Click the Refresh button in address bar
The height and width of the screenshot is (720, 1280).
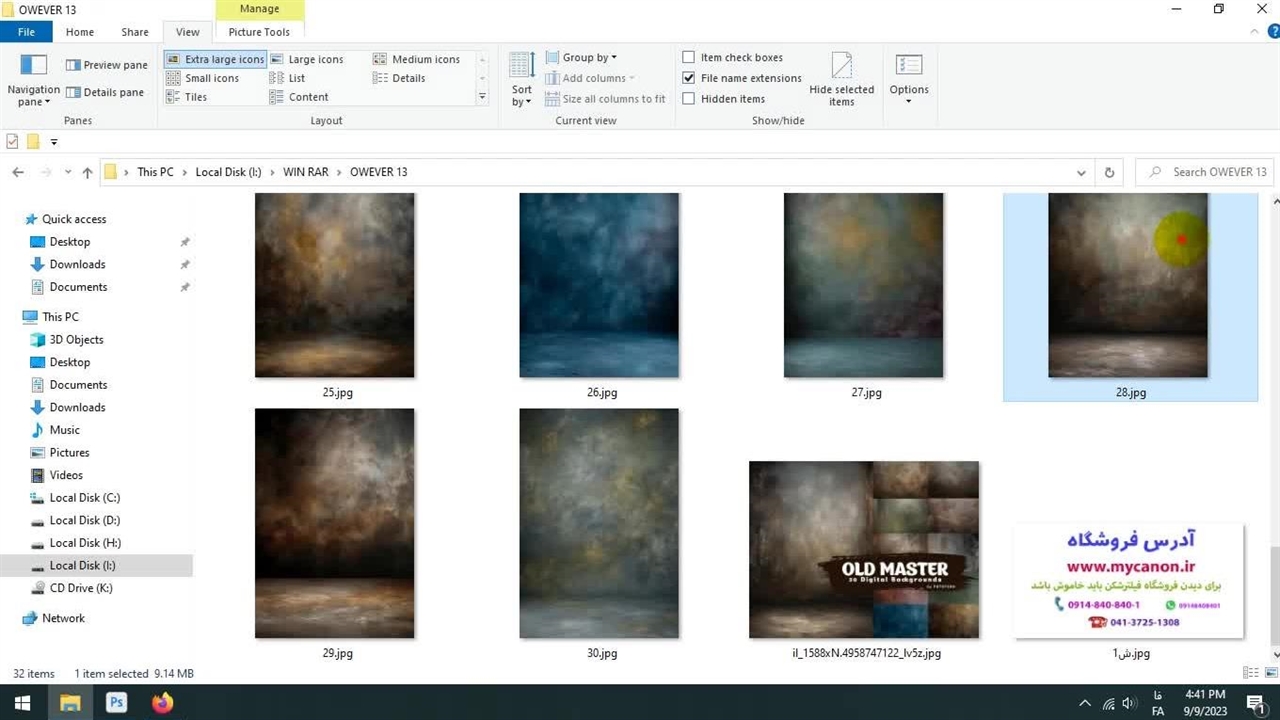pos(1109,172)
